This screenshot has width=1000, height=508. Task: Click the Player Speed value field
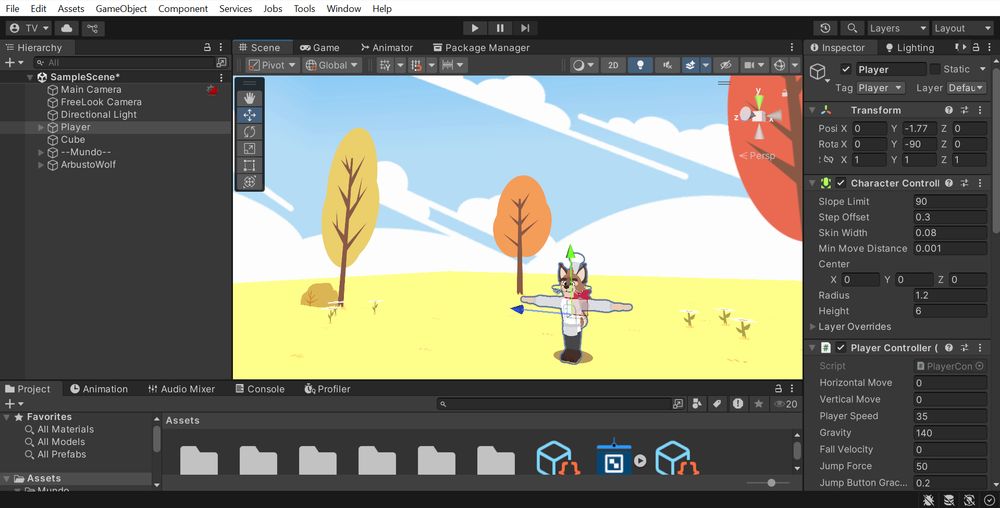[950, 416]
